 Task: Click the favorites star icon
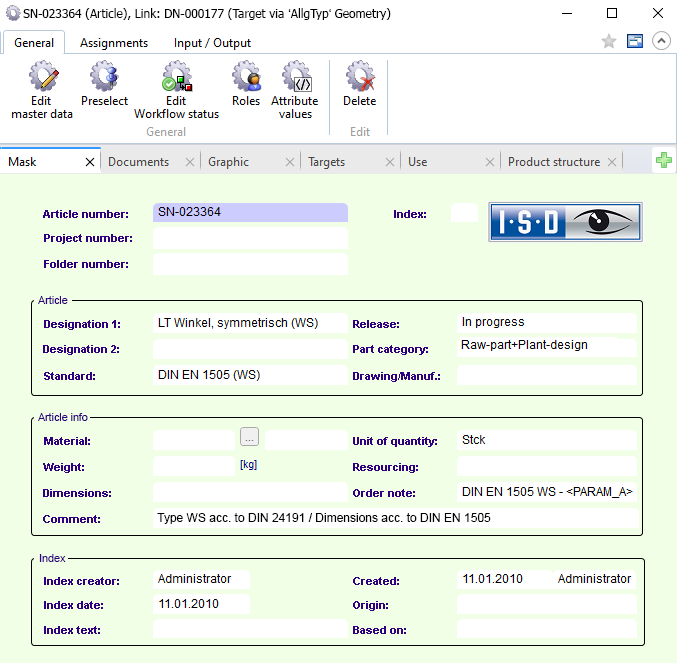pyautogui.click(x=609, y=41)
